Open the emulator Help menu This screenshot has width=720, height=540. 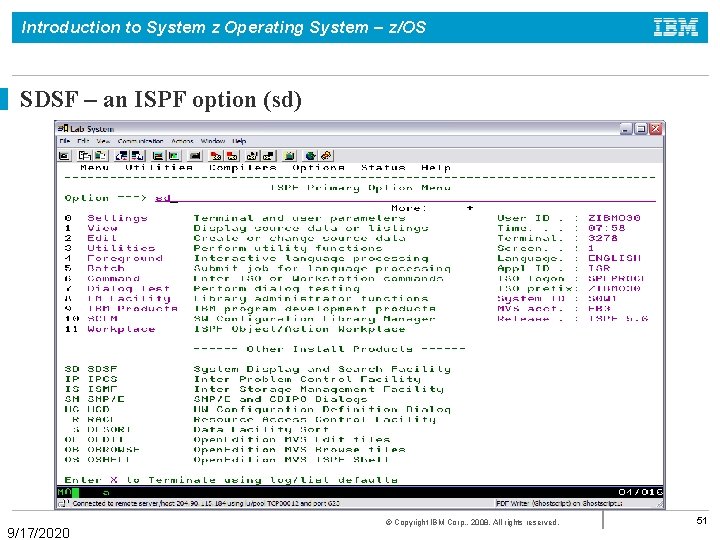tap(239, 141)
